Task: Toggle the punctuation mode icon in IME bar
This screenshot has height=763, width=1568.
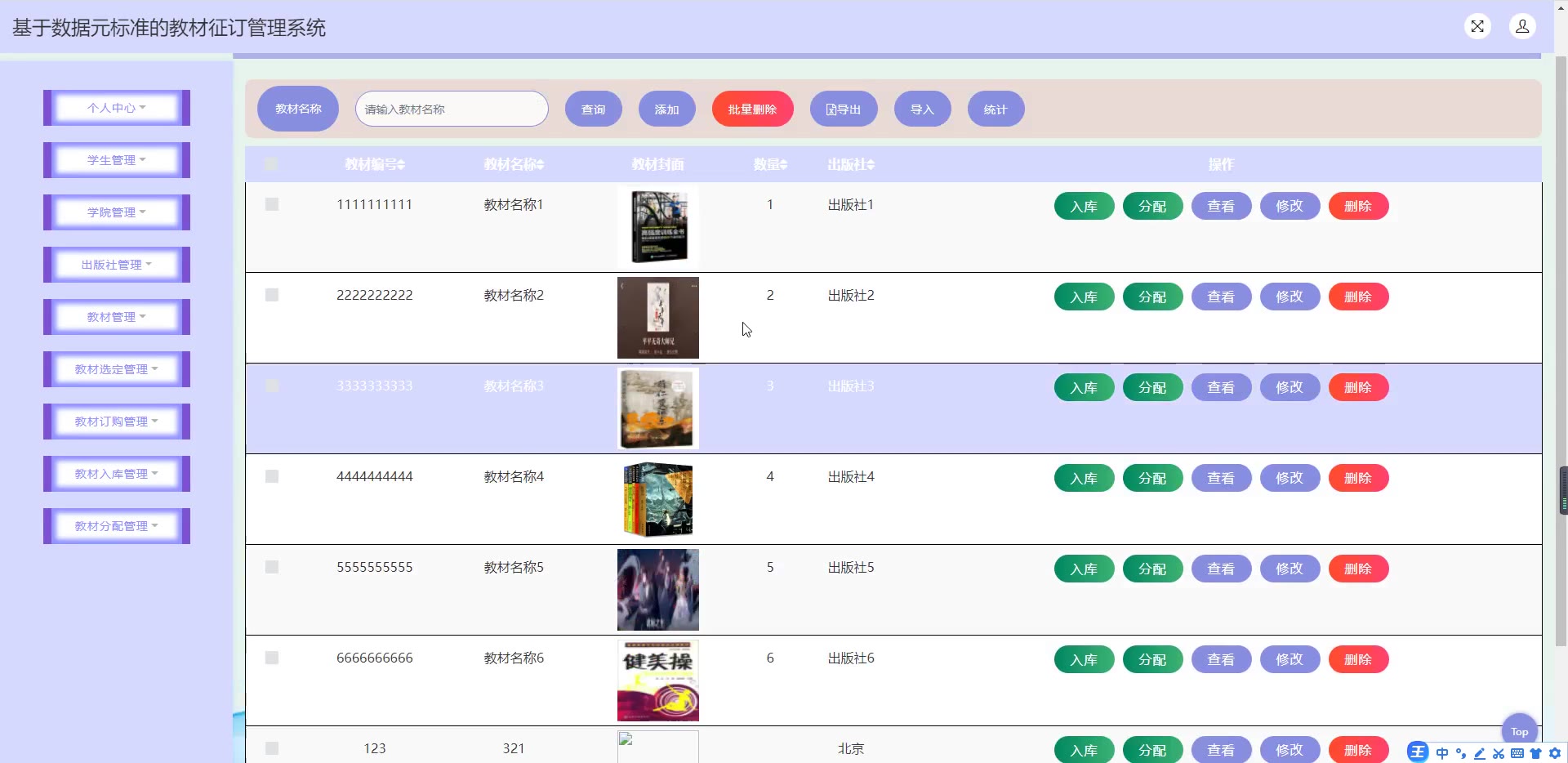Action: pyautogui.click(x=1461, y=753)
